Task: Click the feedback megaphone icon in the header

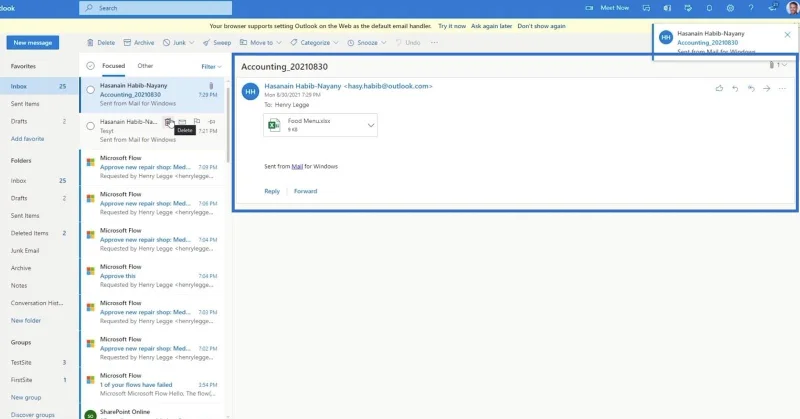Action: coord(772,7)
